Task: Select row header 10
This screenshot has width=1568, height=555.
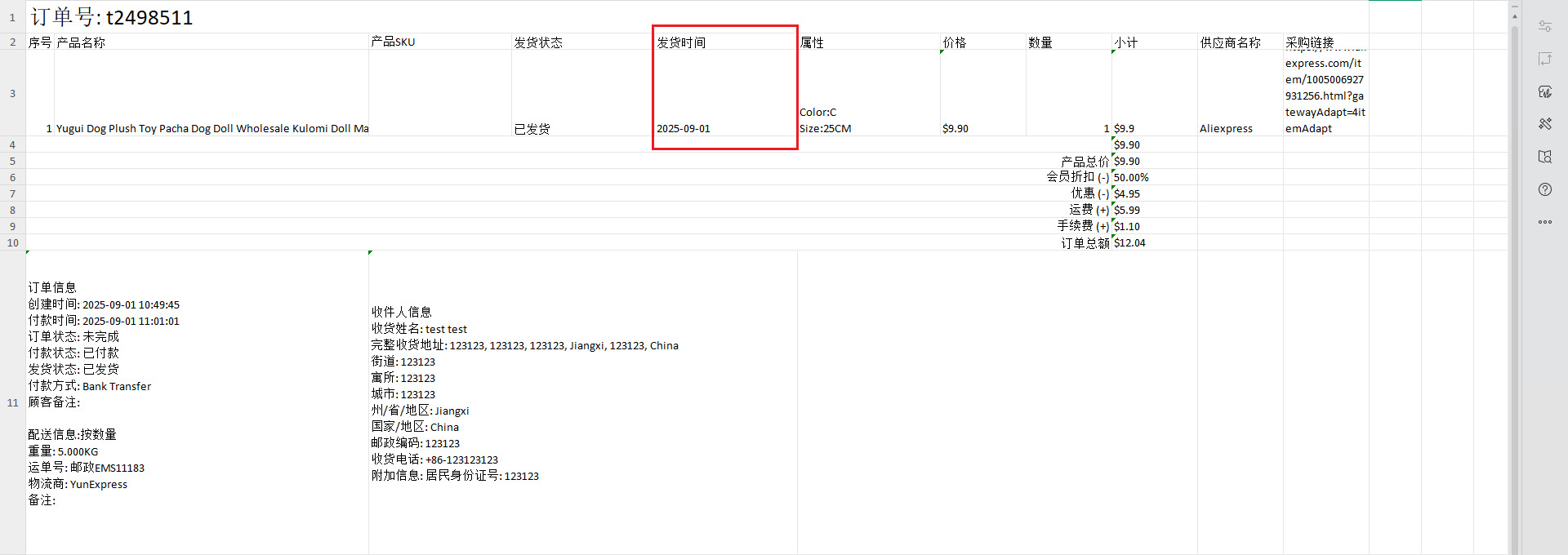Action: pos(12,242)
